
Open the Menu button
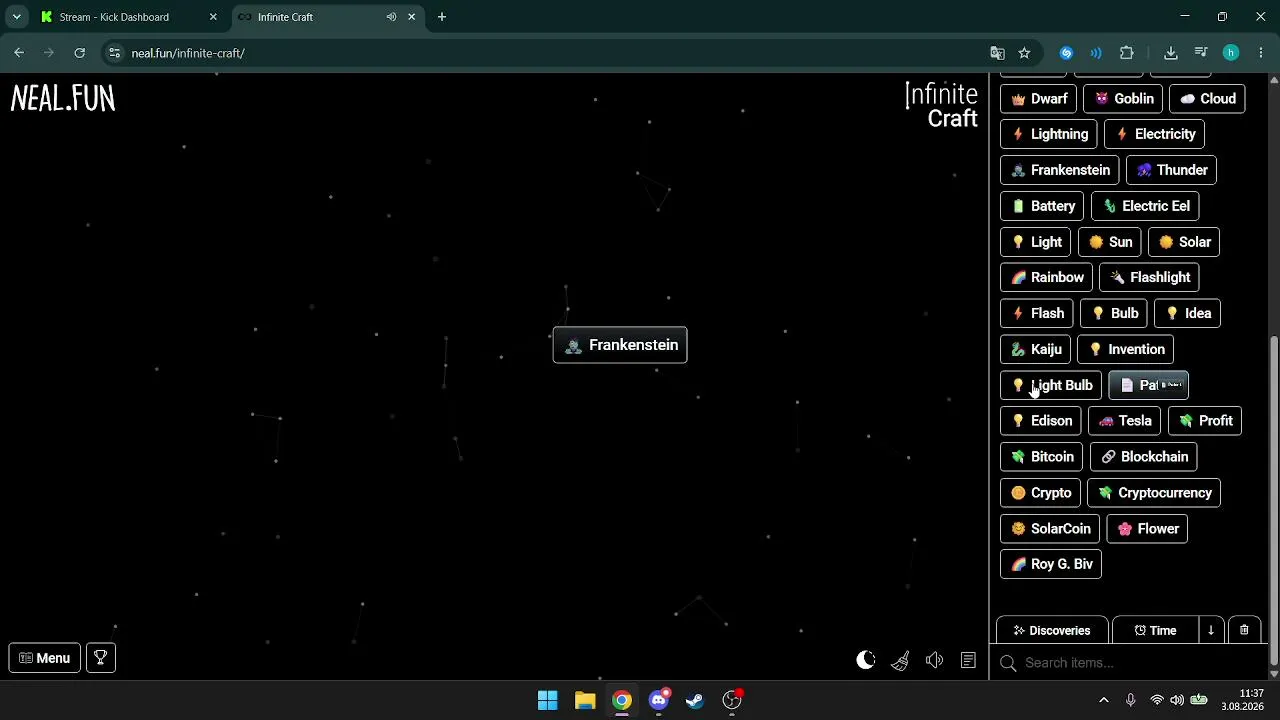click(x=45, y=658)
